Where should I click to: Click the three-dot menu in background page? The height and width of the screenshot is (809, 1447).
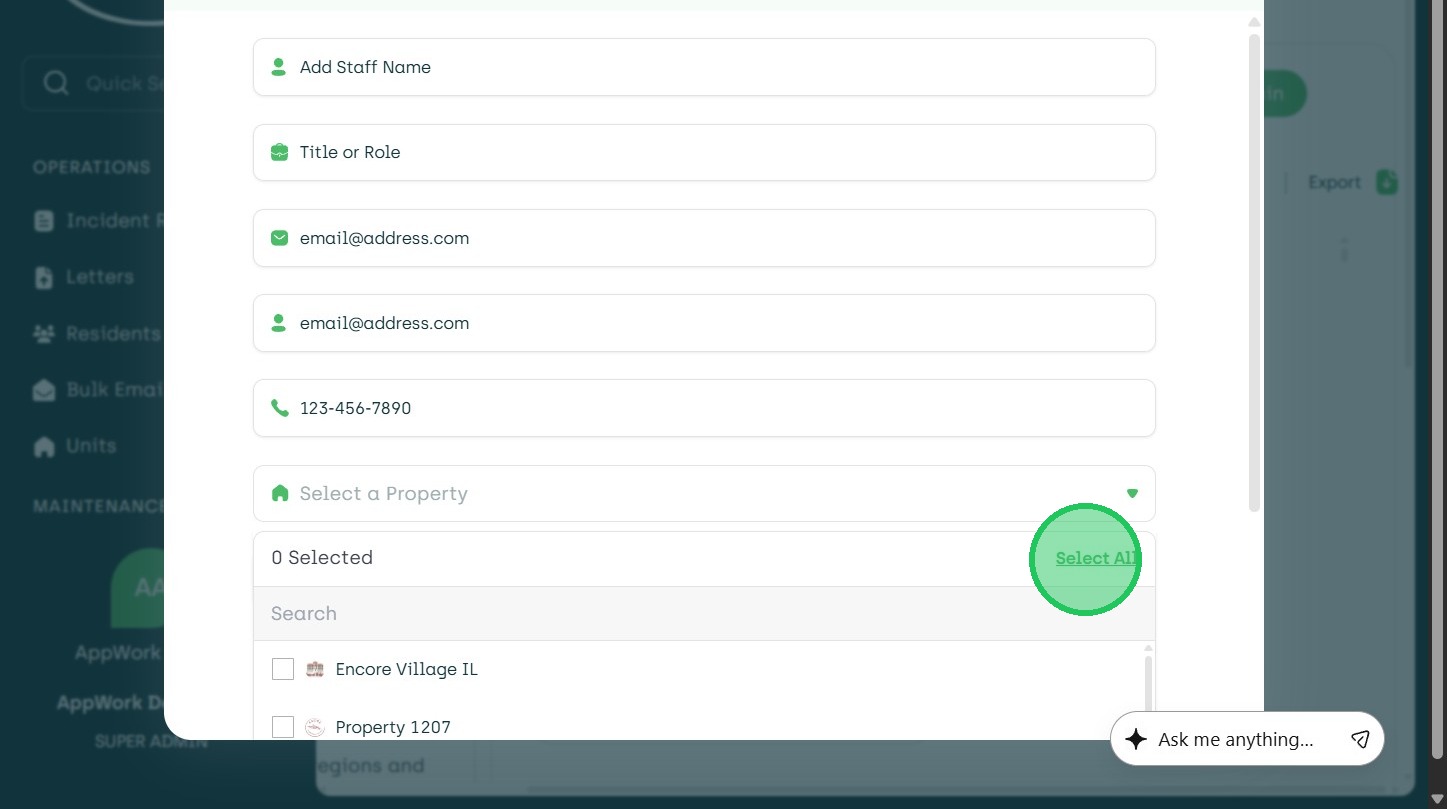[x=1345, y=249]
